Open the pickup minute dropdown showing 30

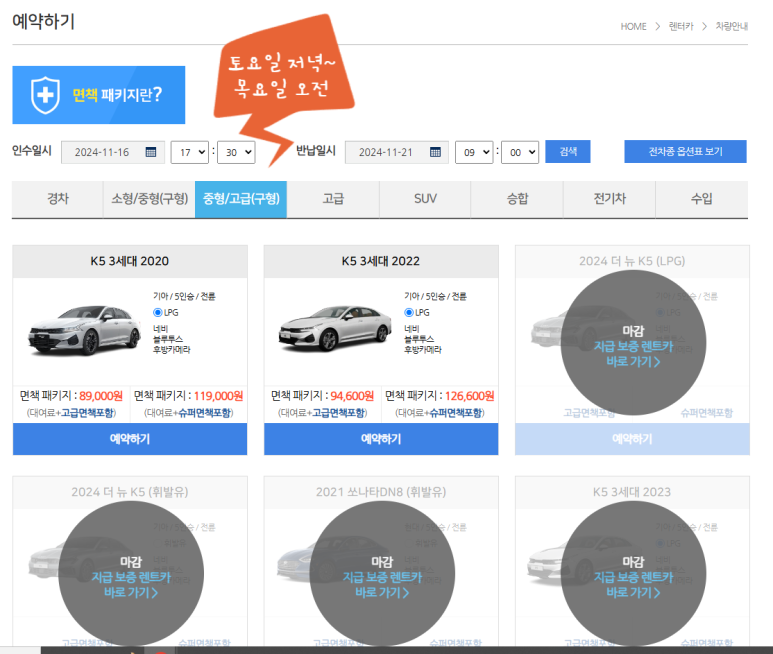236,152
